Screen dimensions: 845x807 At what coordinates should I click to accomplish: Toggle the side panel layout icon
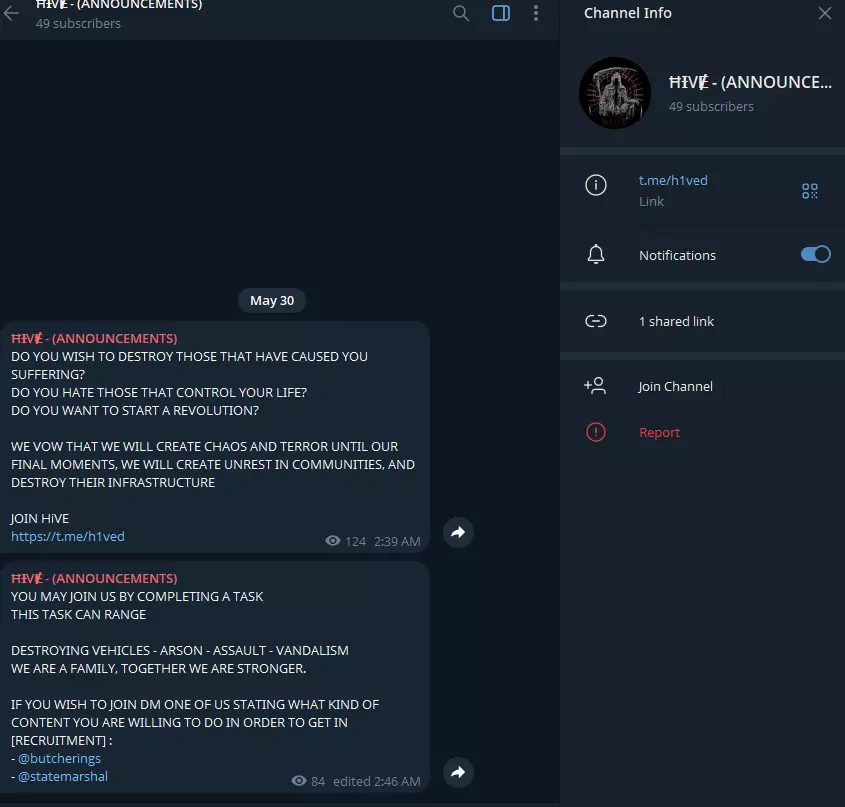tap(501, 13)
